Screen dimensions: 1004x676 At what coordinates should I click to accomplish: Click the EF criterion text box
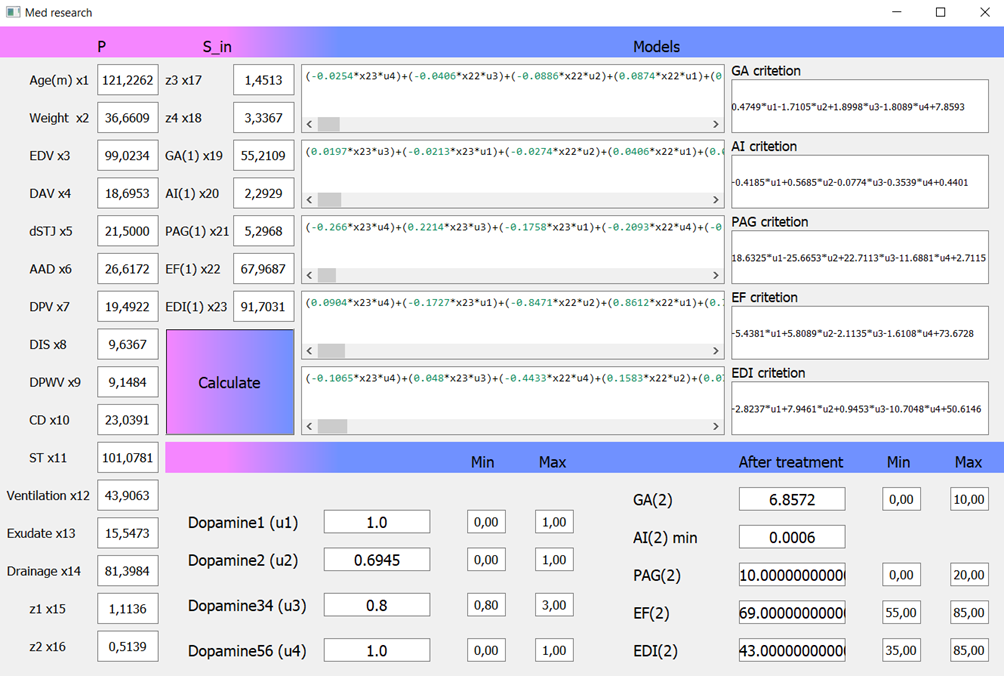[x=859, y=331]
